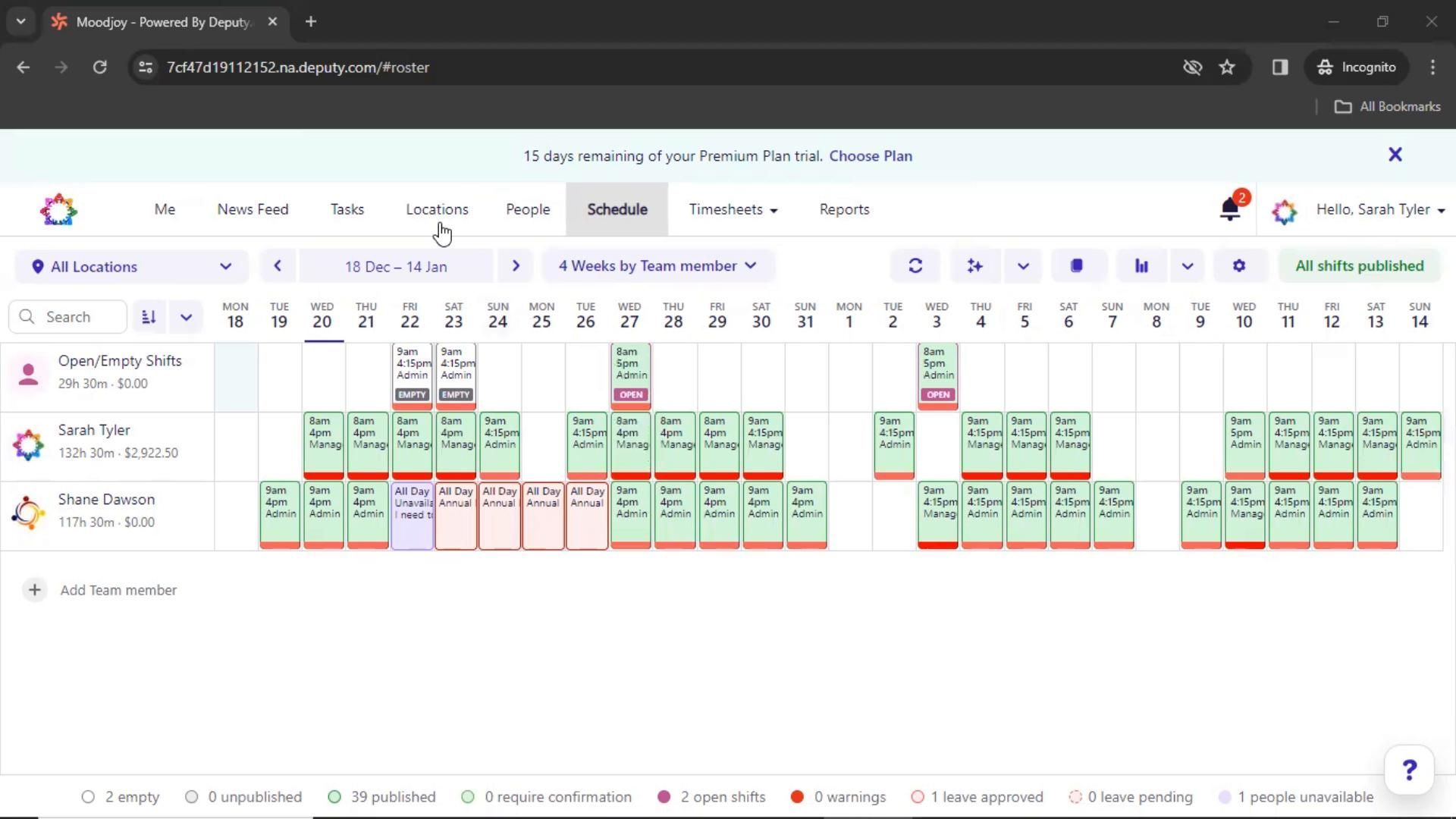
Task: Open 4 Weeks by Team member dropdown
Action: 657,266
